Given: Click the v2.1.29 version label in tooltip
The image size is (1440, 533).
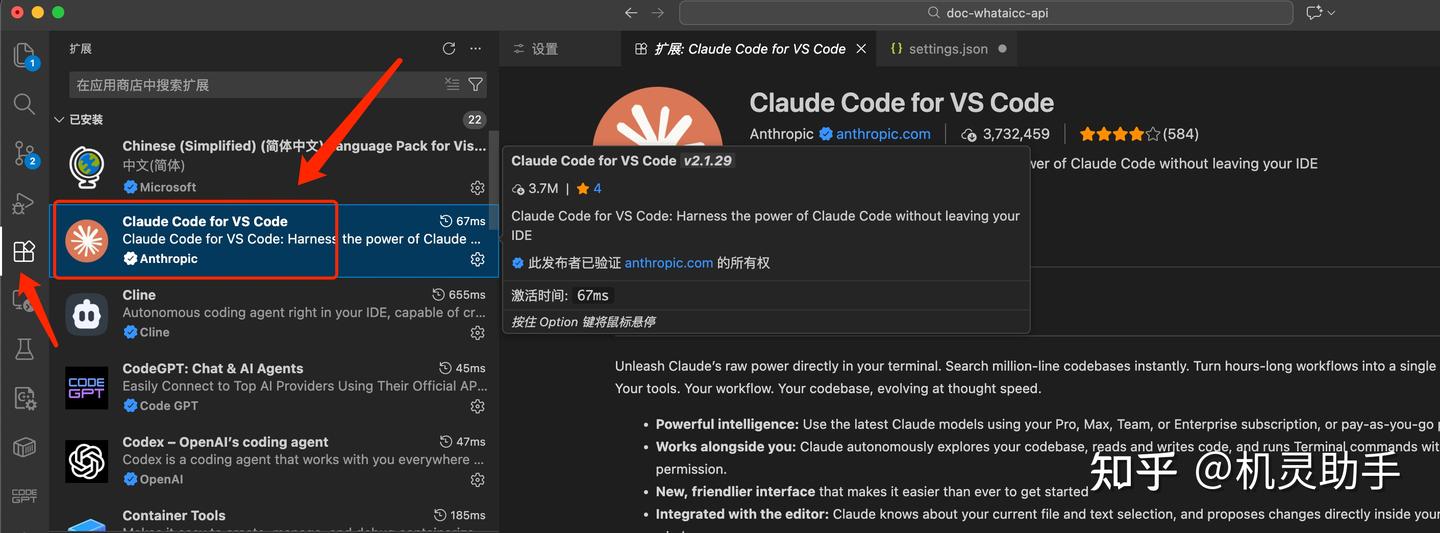Looking at the screenshot, I should coord(708,161).
